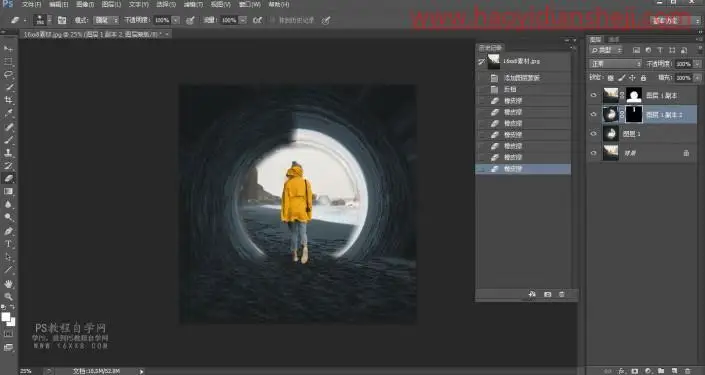Select the Magic Wand tool
705x375 pixels.
click(x=8, y=87)
